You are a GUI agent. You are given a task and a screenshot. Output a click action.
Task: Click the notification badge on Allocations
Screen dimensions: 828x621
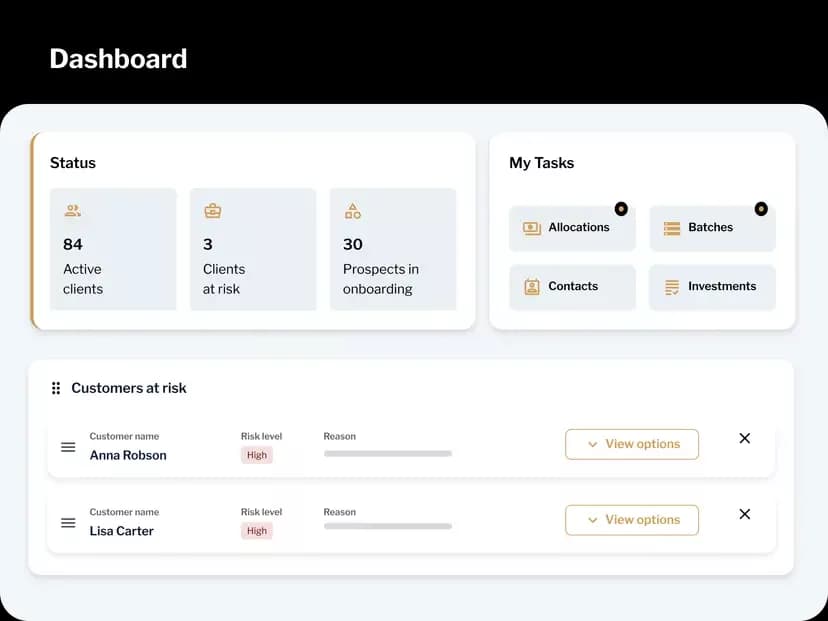(x=621, y=209)
